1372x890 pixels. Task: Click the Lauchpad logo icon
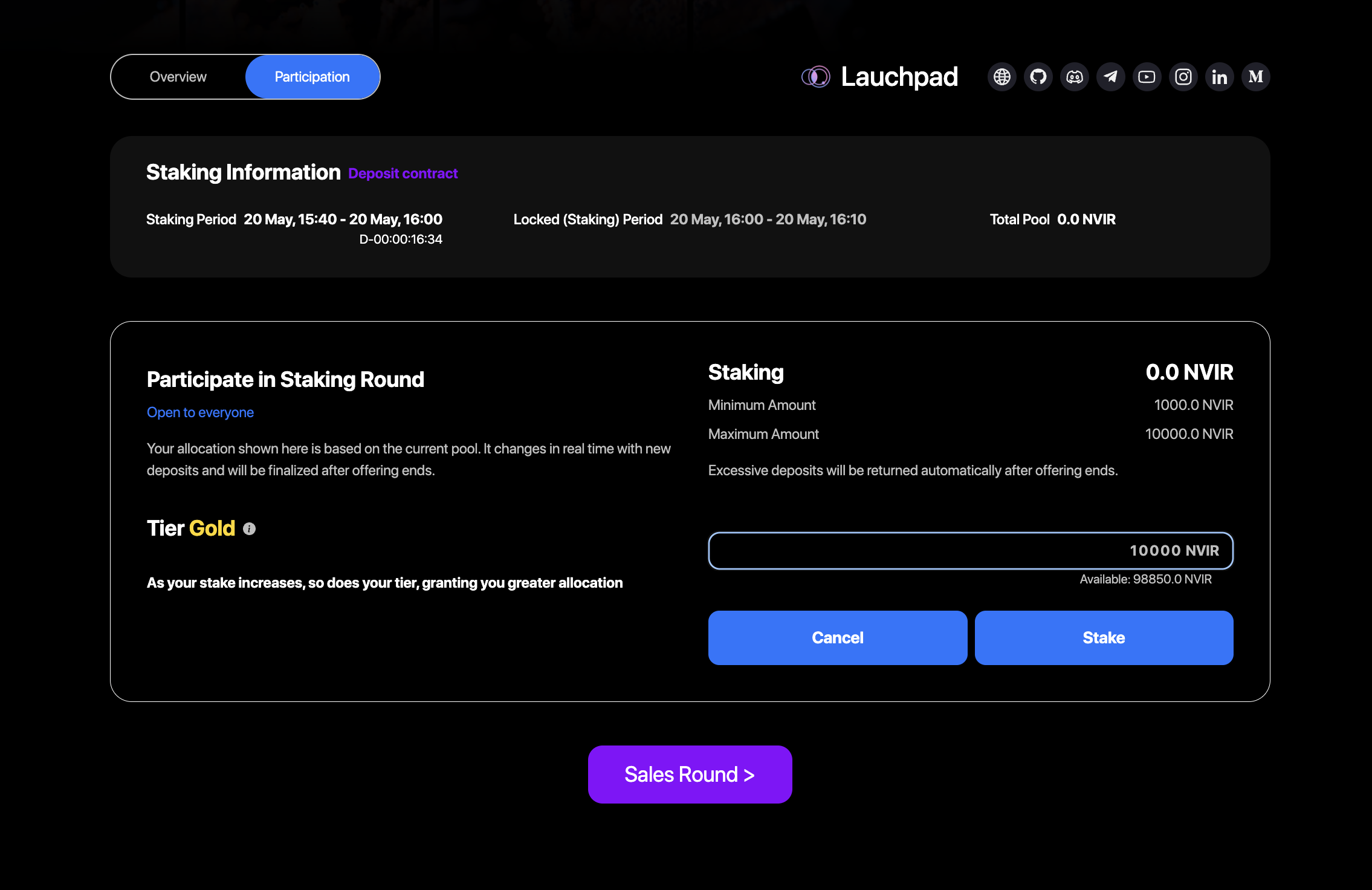816,77
